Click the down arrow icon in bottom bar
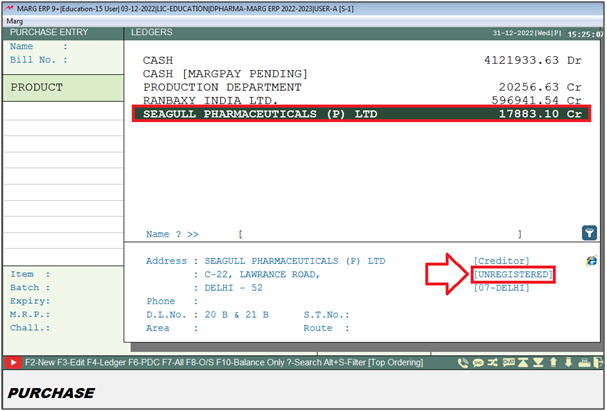This screenshot has height=411, width=607. coord(568,362)
